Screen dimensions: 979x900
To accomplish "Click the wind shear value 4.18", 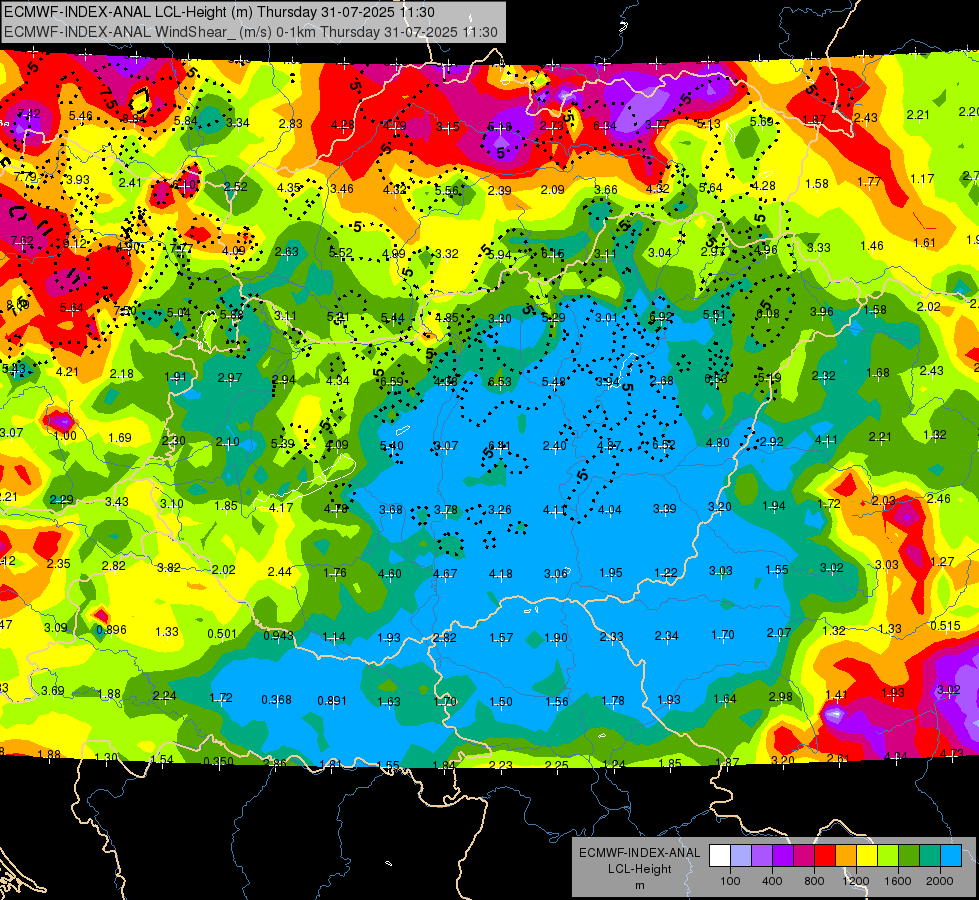I will (x=501, y=573).
